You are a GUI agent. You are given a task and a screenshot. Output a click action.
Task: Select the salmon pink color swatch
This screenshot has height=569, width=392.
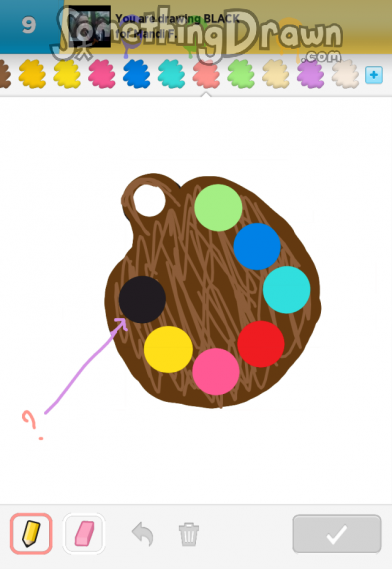click(206, 74)
